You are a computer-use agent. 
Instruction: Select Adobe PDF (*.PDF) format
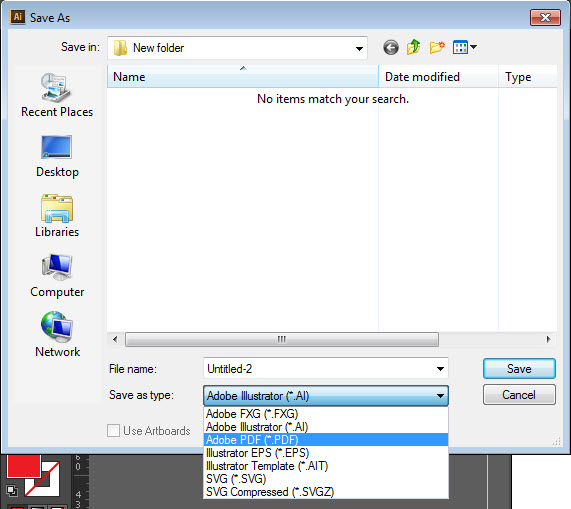coord(326,440)
